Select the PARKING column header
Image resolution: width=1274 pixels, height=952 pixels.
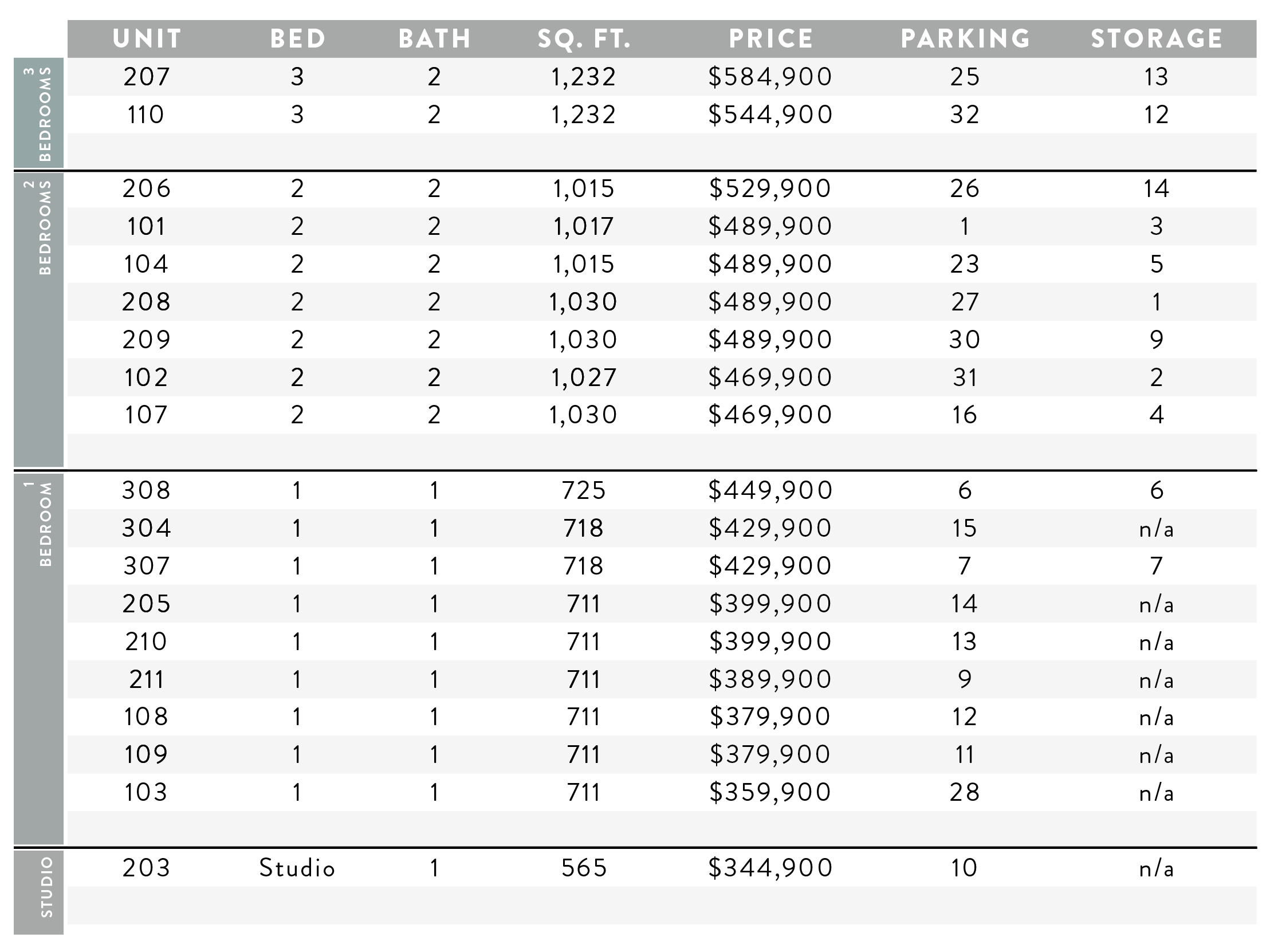pyautogui.click(x=965, y=38)
